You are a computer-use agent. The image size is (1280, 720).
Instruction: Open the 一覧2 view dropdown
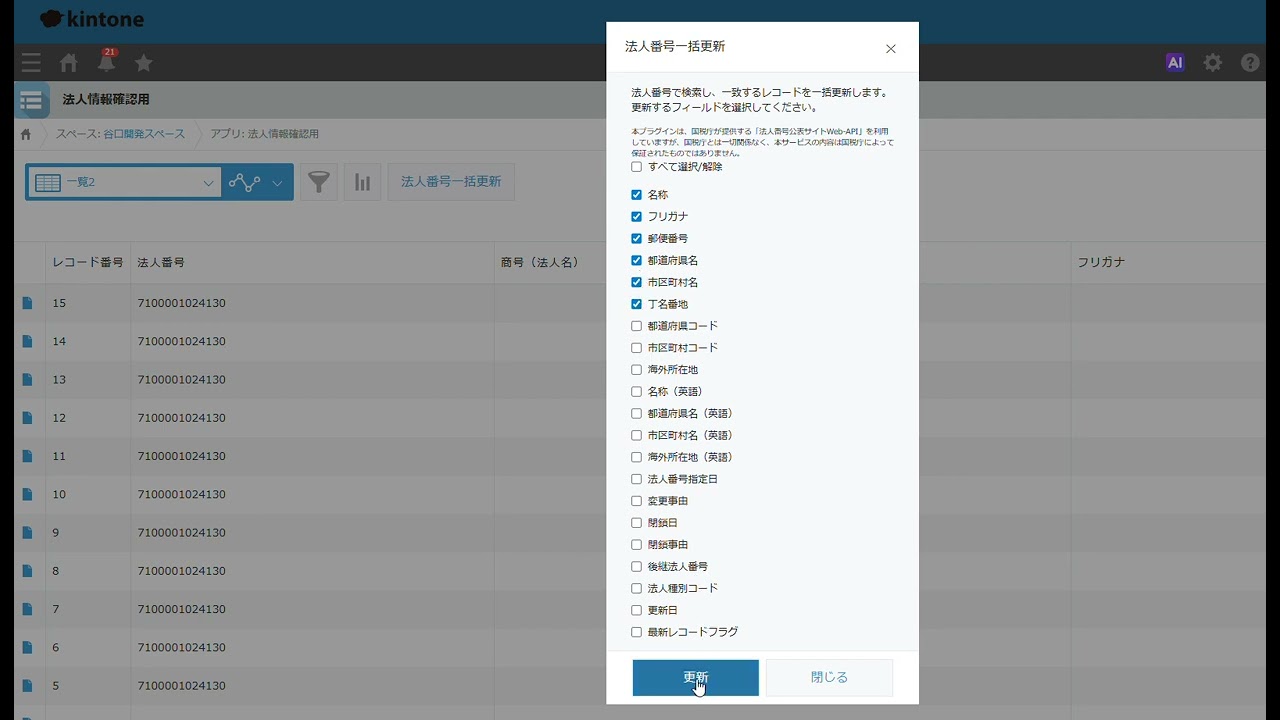coord(124,182)
